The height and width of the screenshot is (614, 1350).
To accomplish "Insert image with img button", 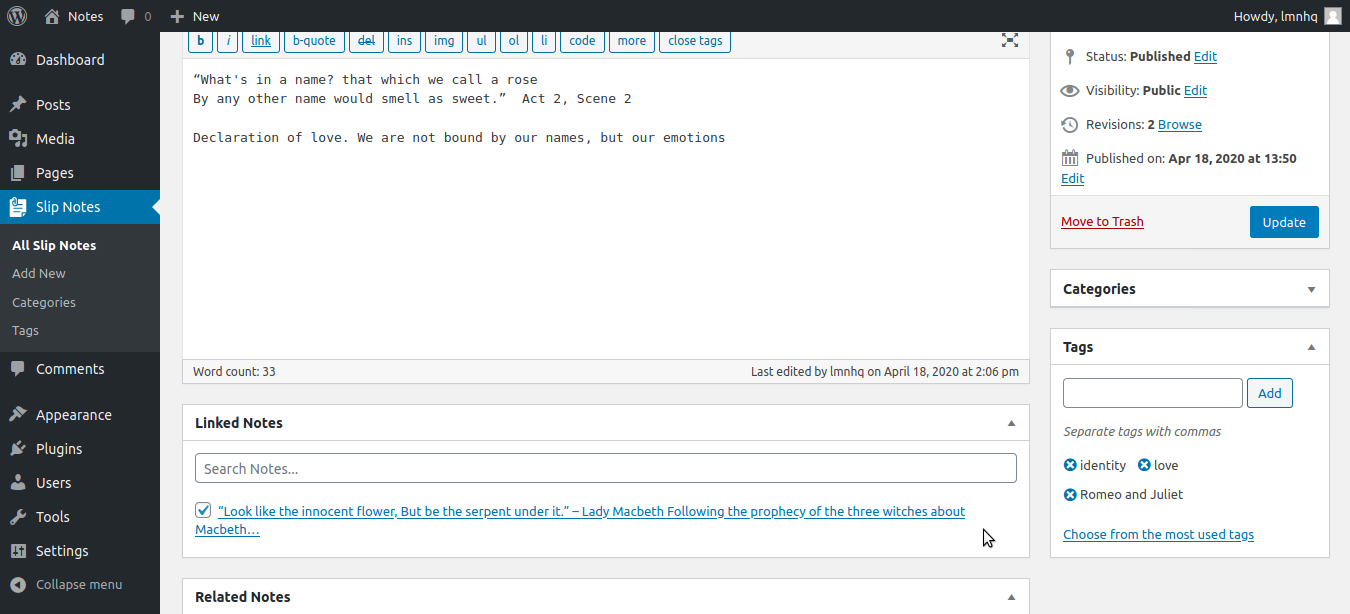I will (444, 41).
